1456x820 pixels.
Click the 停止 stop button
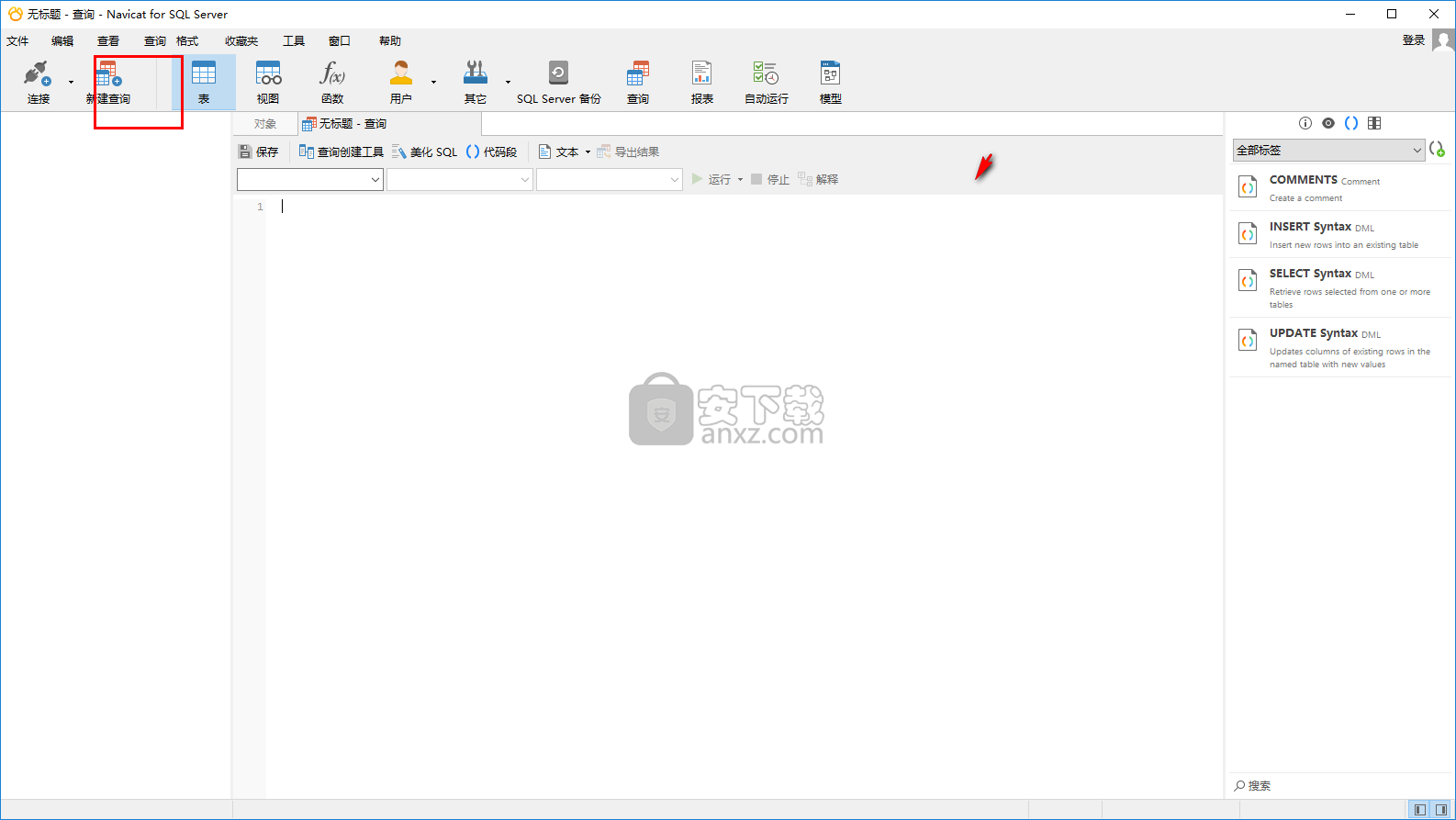click(x=769, y=179)
